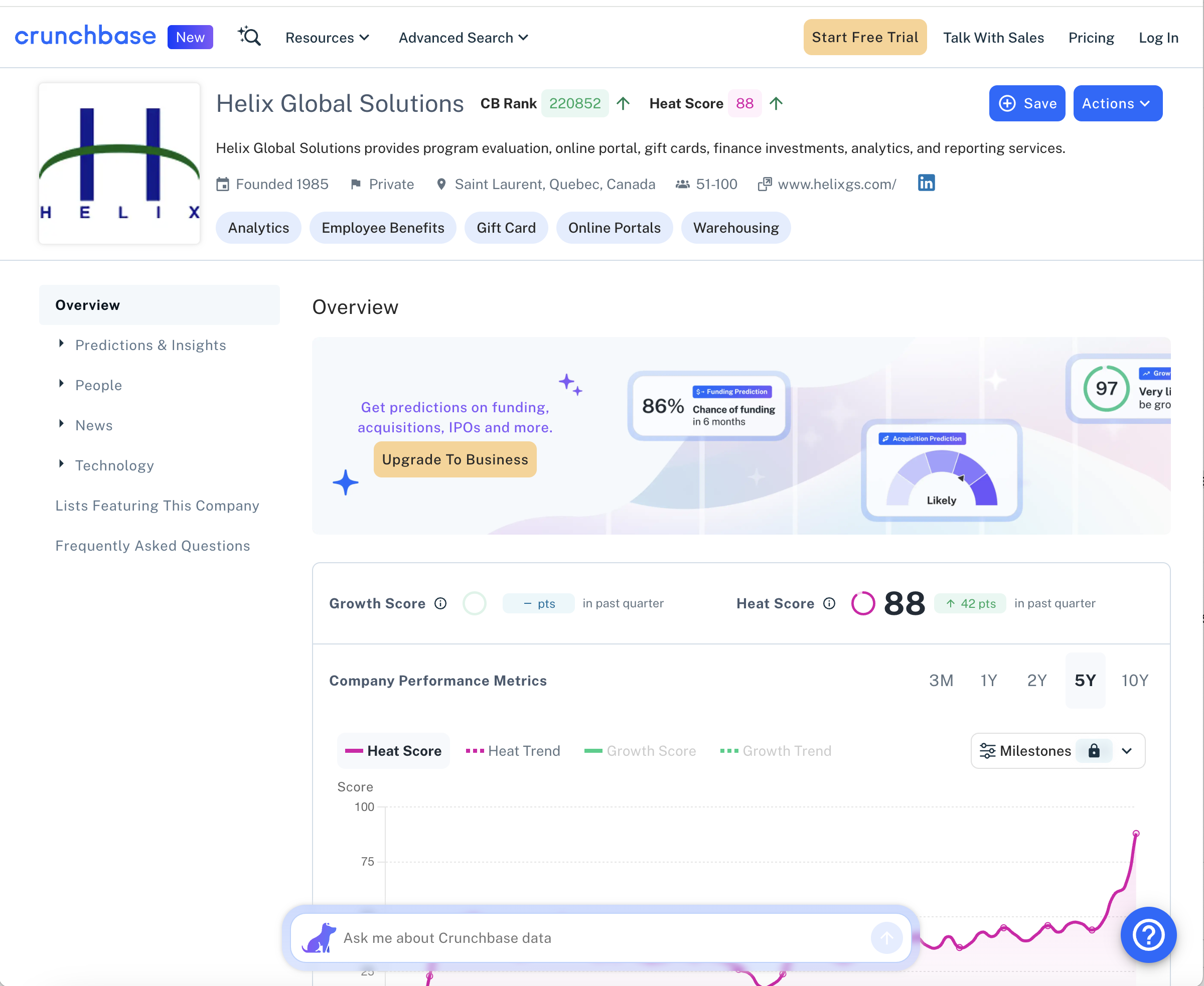The width and height of the screenshot is (1204, 986).
Task: Select the Employee Benefits category chip
Action: pyautogui.click(x=383, y=228)
